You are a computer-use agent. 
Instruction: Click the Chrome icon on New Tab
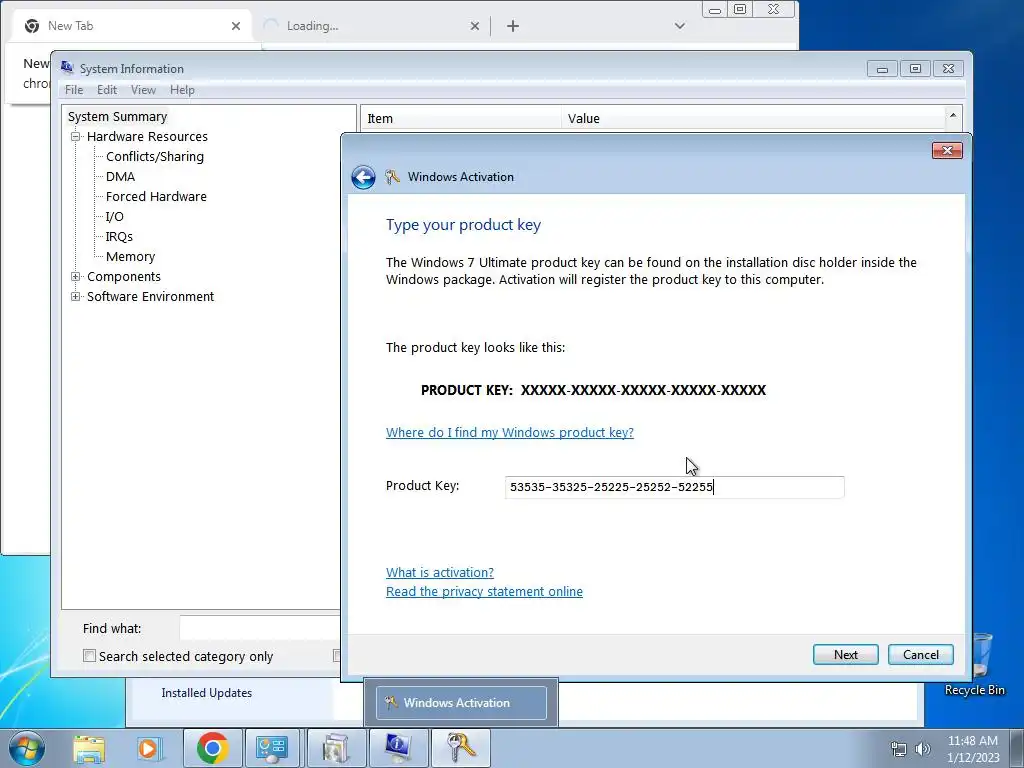click(x=31, y=26)
